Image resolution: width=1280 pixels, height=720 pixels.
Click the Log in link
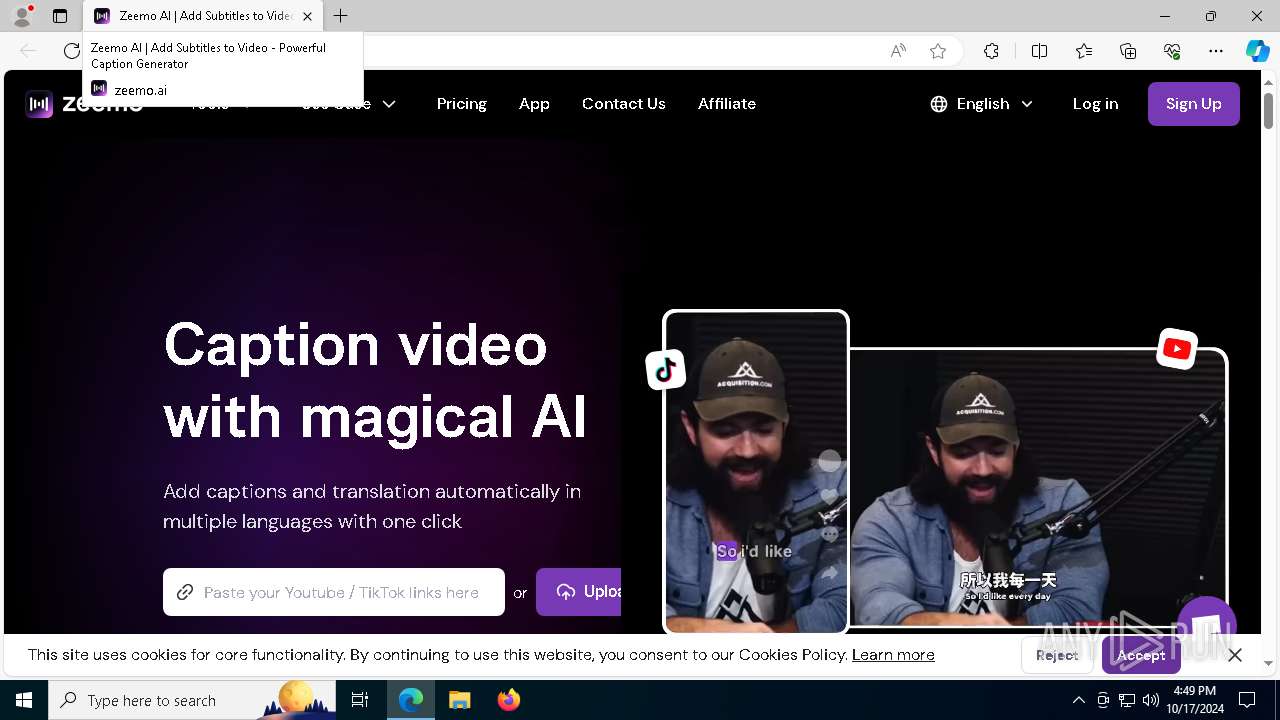(1095, 104)
